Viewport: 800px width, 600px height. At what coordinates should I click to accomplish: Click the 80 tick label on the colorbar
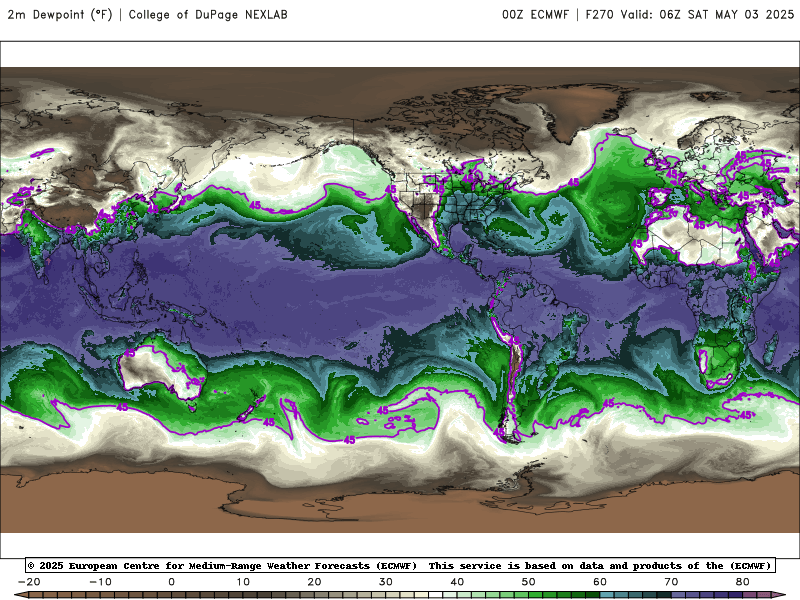pyautogui.click(x=743, y=582)
